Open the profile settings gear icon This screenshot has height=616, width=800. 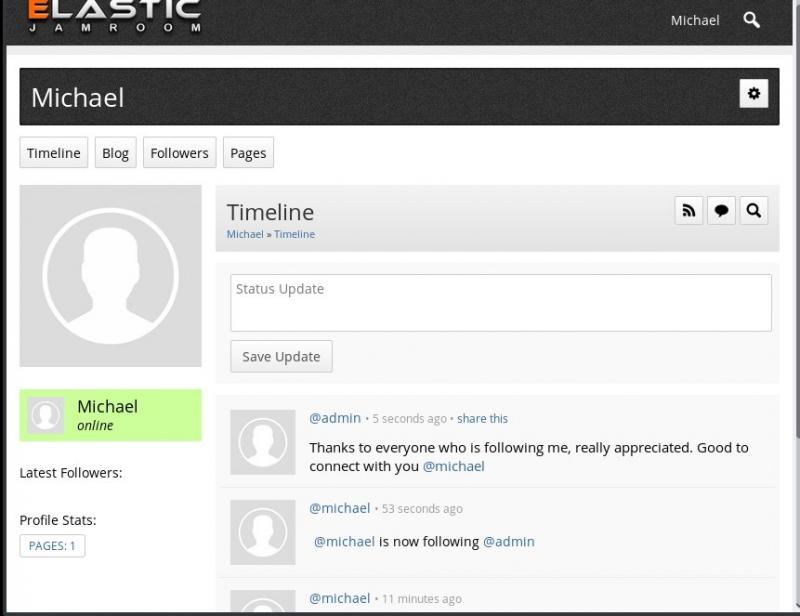[x=754, y=93]
